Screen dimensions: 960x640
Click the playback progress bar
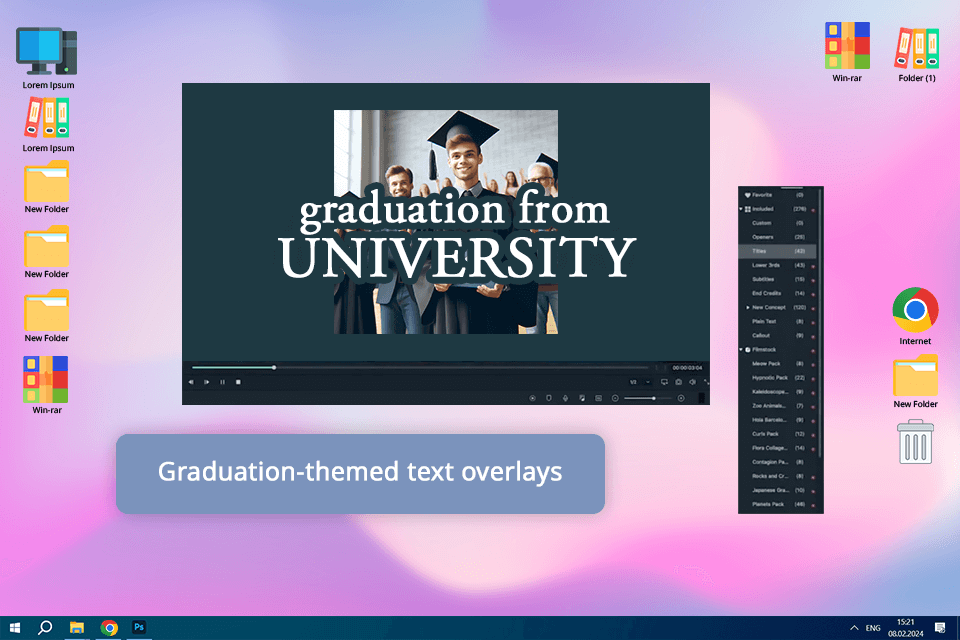point(420,367)
